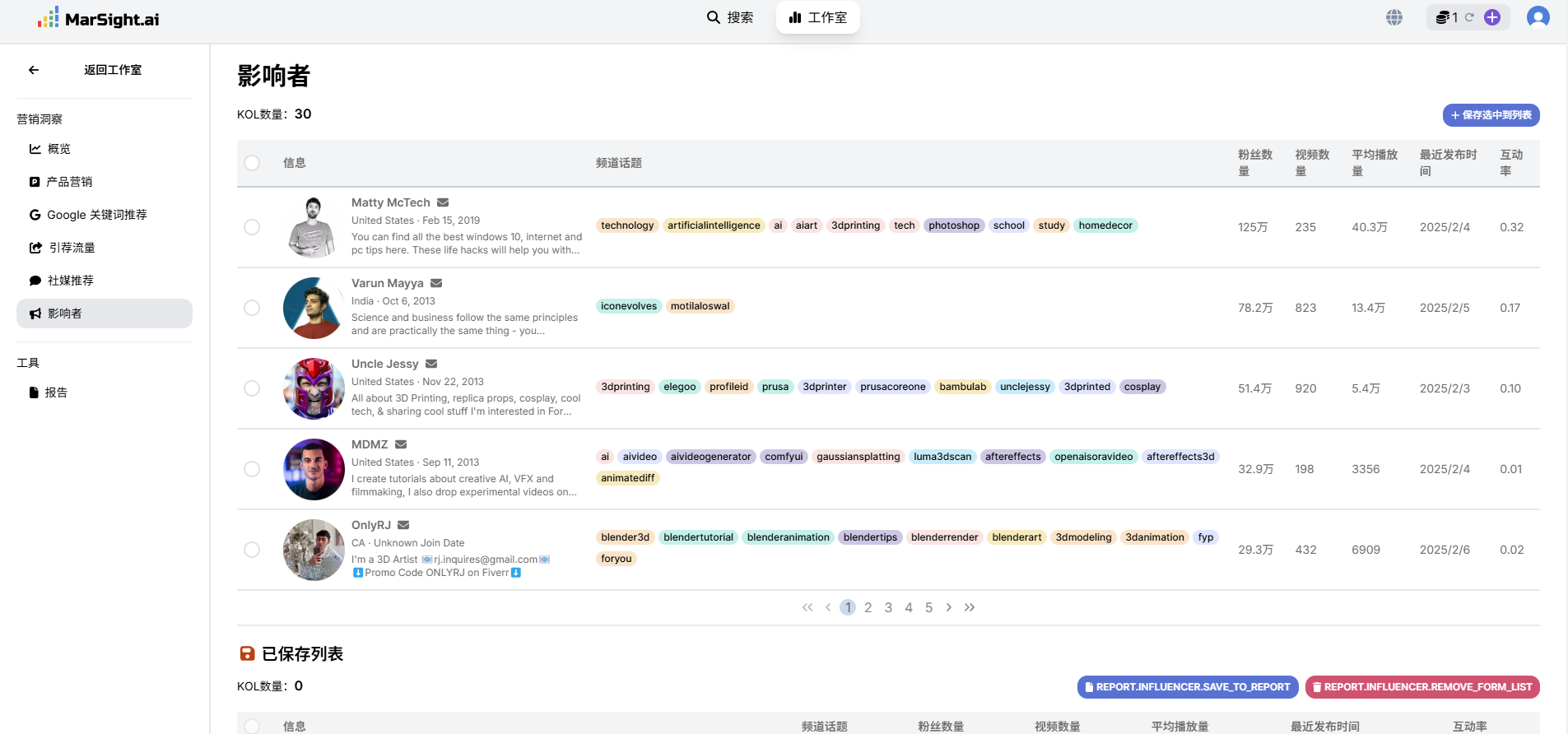Click the purple plus credits icon
This screenshot has height=734, width=1568.
coord(1492,17)
